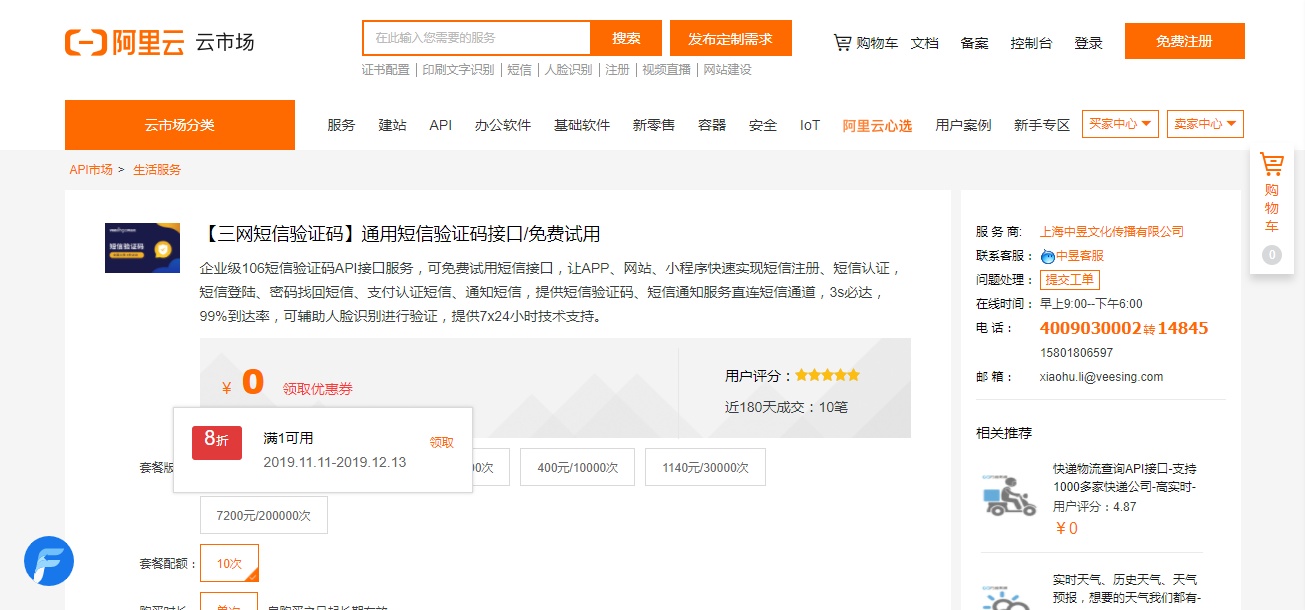Viewport: 1305px width, 610px height.
Task: Click the floating orange cart icon on right sidebar
Action: [1271, 165]
